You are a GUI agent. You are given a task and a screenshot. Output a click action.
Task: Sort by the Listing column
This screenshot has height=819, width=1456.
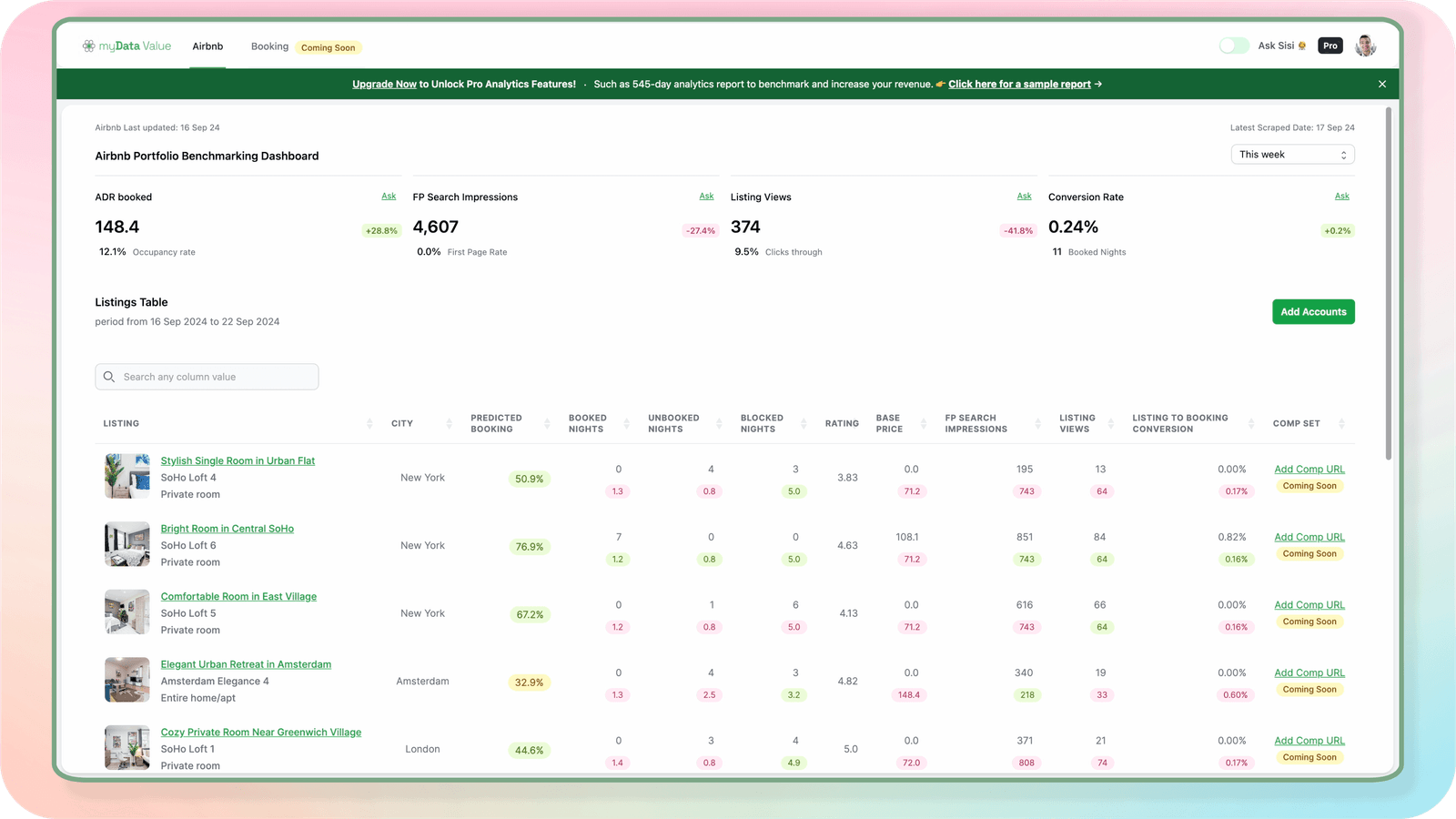pos(369,424)
